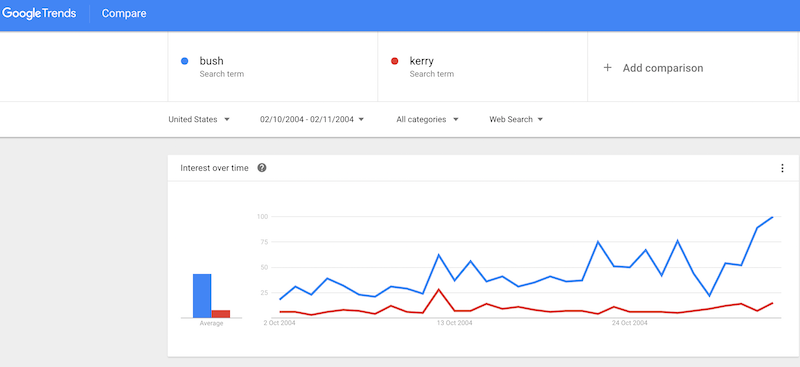
Task: Click Search term label under bush
Action: point(221,74)
